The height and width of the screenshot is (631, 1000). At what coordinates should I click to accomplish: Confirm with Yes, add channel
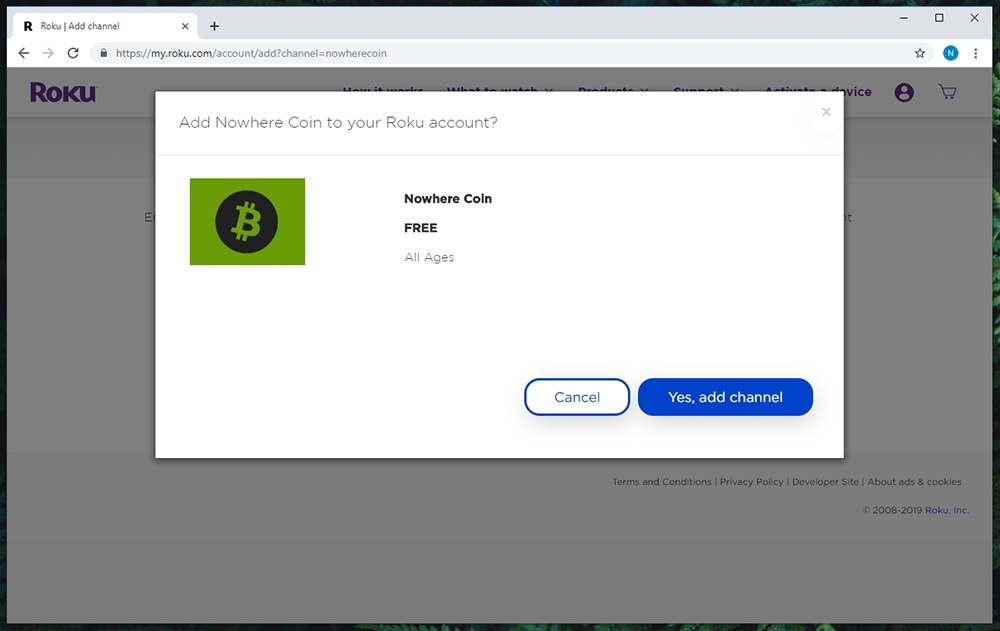(x=725, y=397)
